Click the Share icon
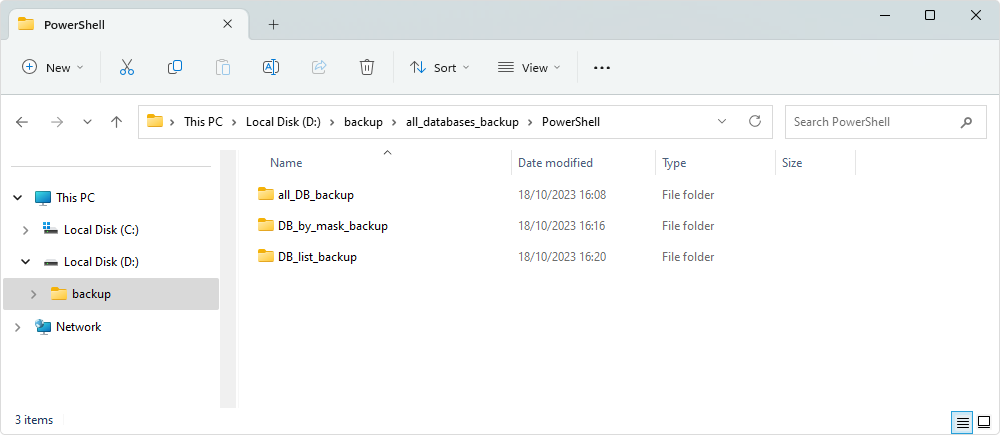This screenshot has width=1000, height=435. [x=319, y=67]
